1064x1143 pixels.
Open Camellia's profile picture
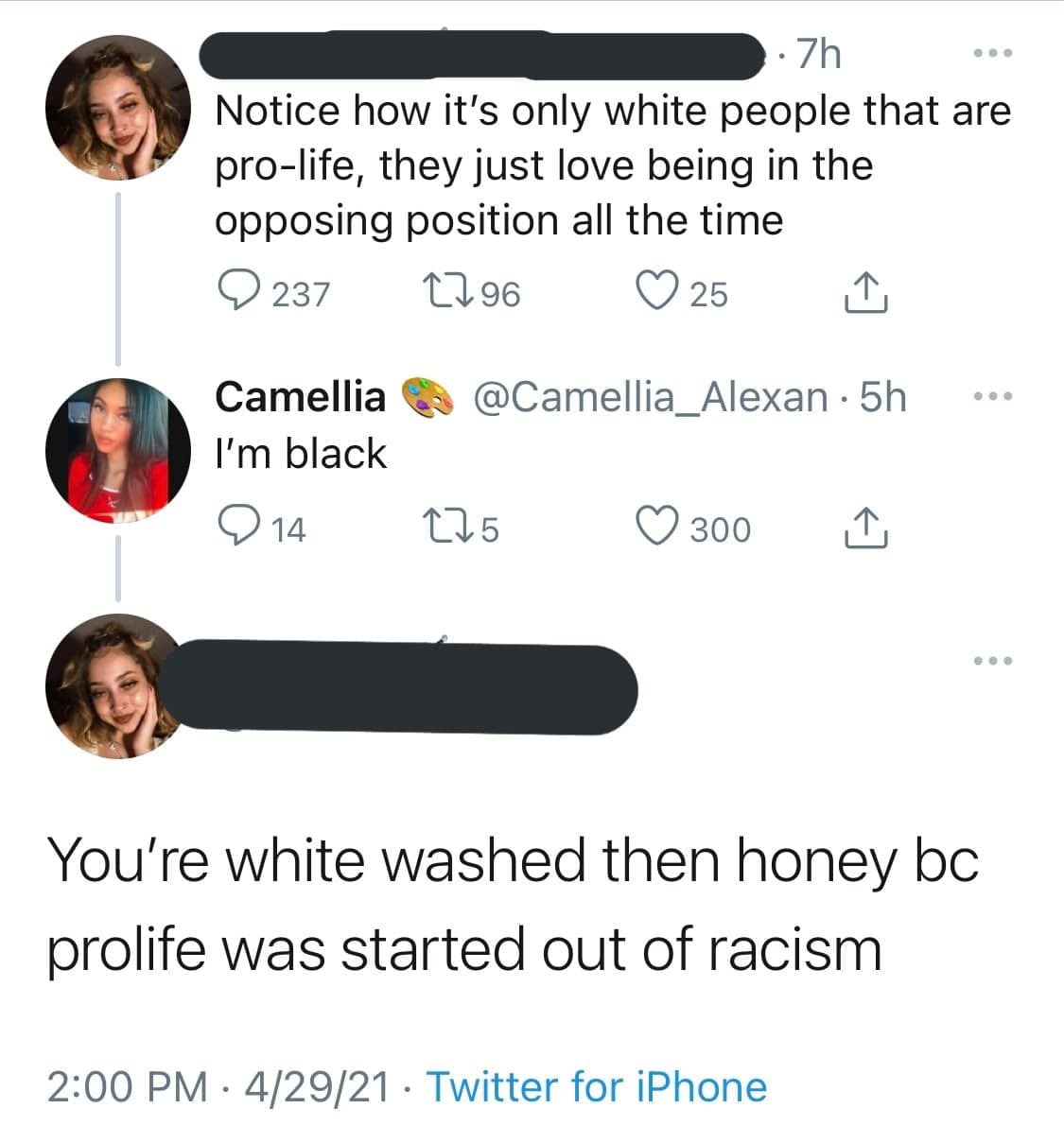tap(119, 448)
